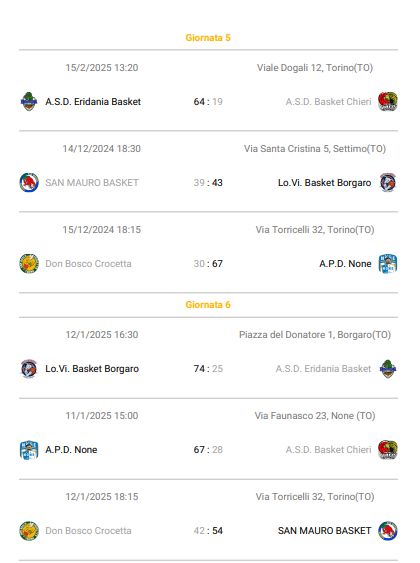Click Eridania Basket logo in Giornata 6
420x563 pixels.
(x=388, y=369)
